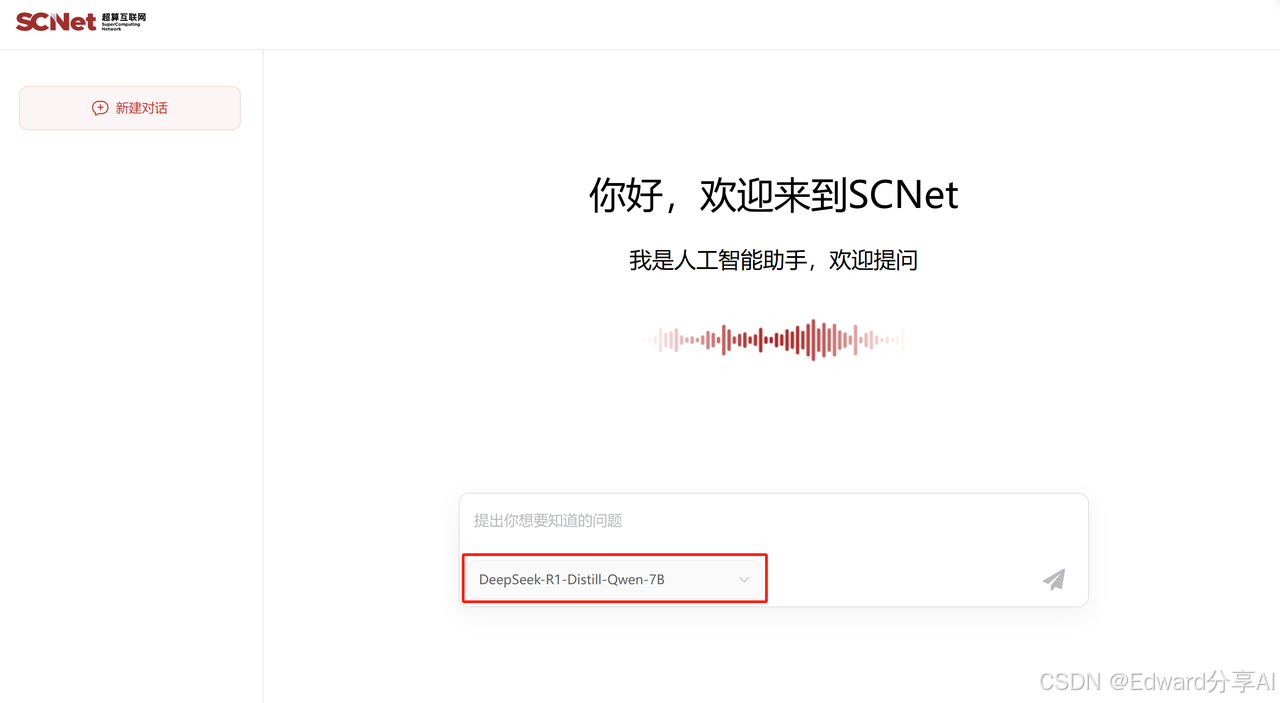
Task: Click the 你好，欢迎来到SCNet heading
Action: click(774, 194)
